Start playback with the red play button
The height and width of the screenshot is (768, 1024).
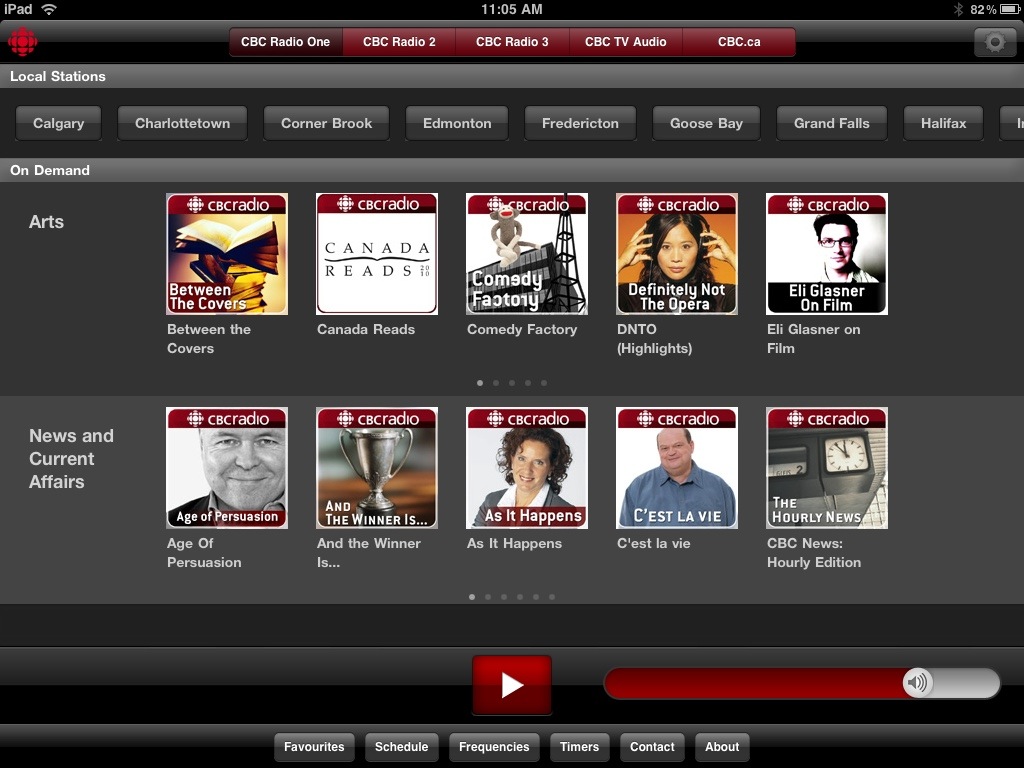[512, 684]
